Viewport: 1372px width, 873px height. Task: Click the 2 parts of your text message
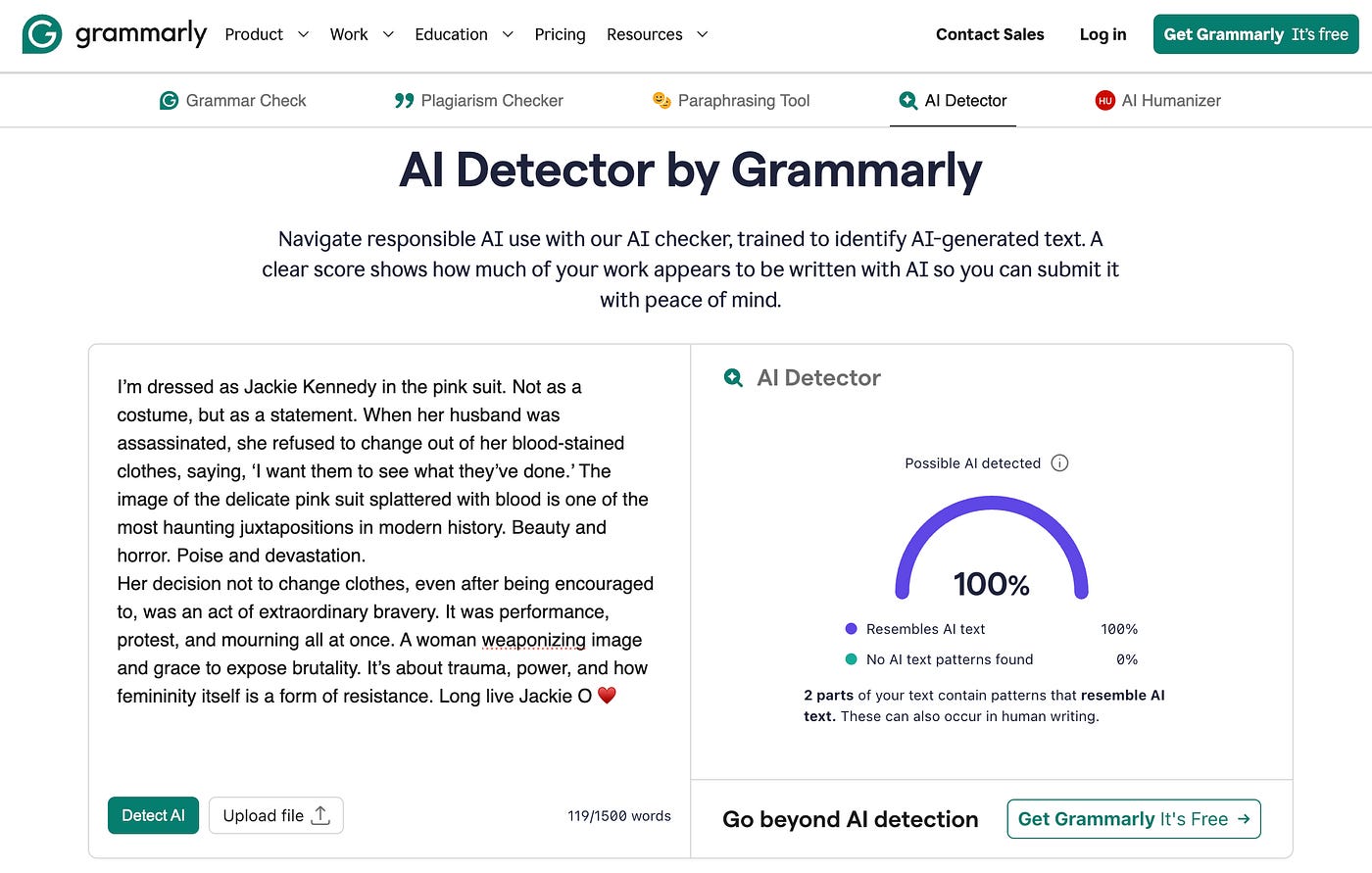[x=984, y=705]
